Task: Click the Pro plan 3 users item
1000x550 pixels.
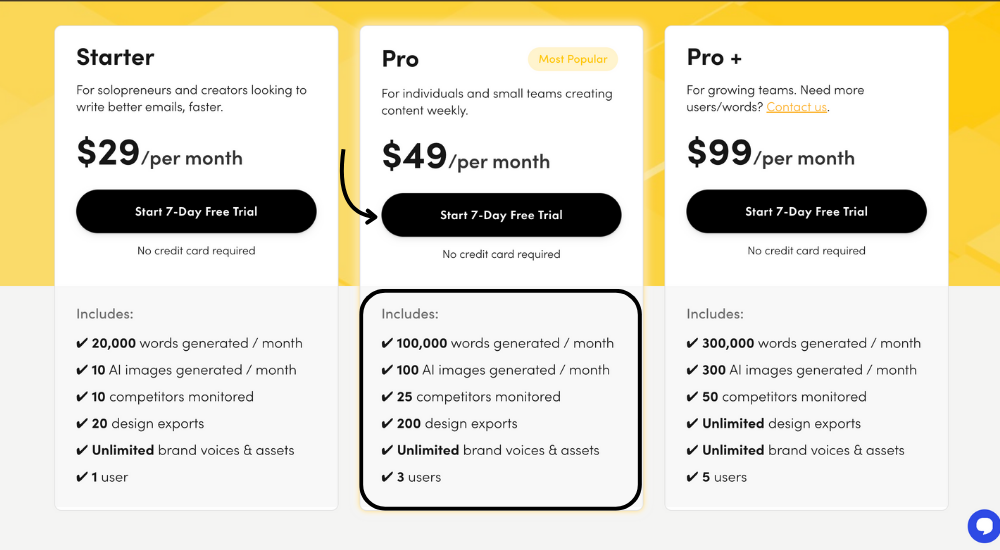Action: click(x=411, y=477)
